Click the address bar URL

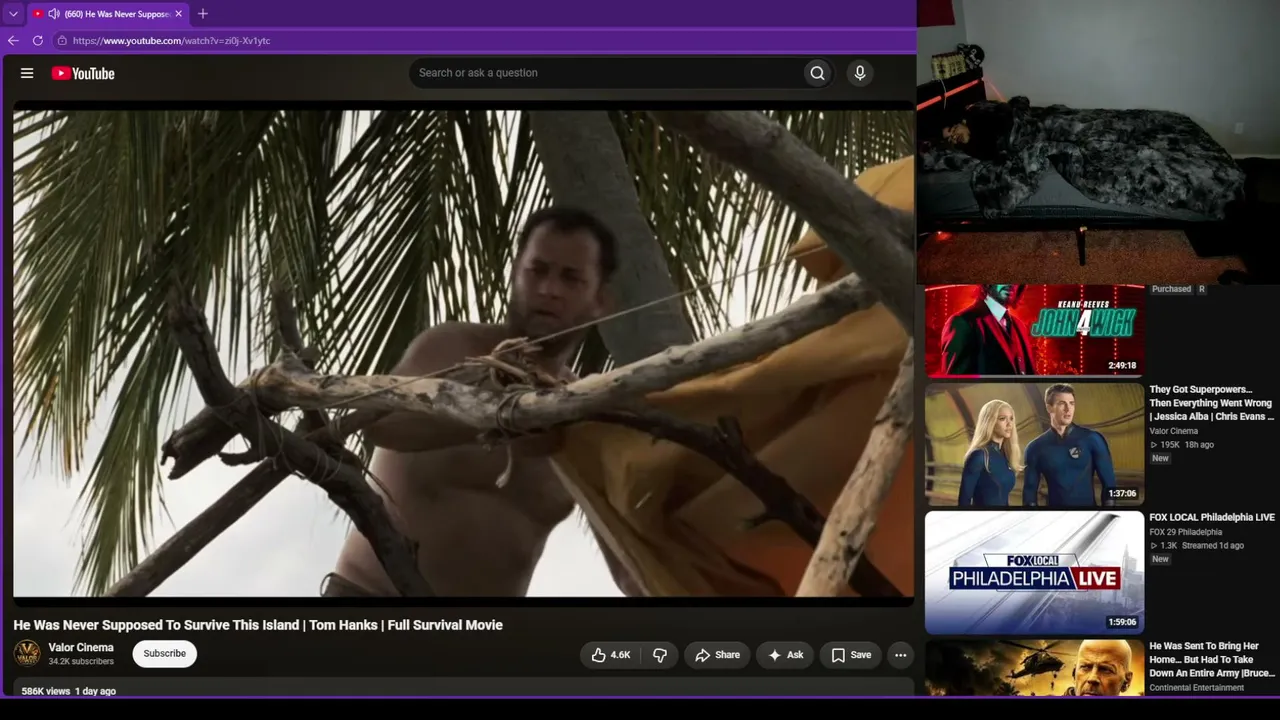[171, 41]
